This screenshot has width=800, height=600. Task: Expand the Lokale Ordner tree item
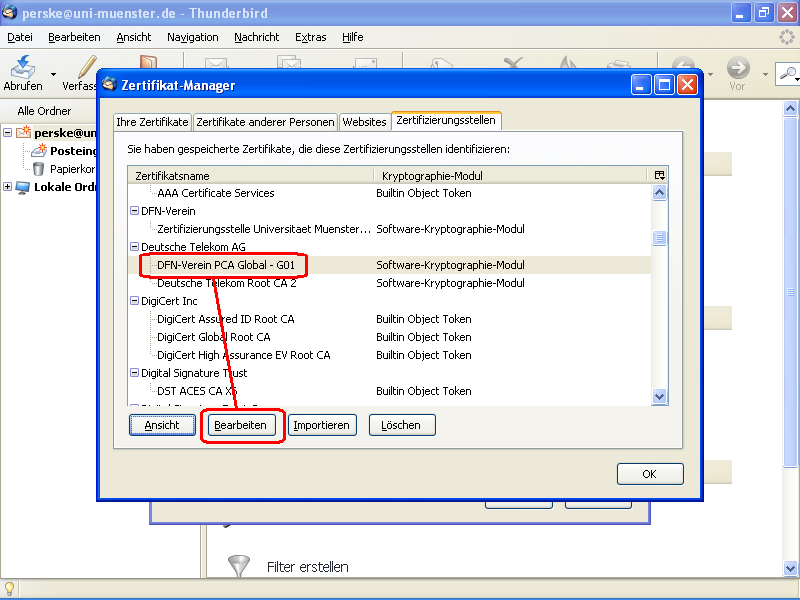7,186
